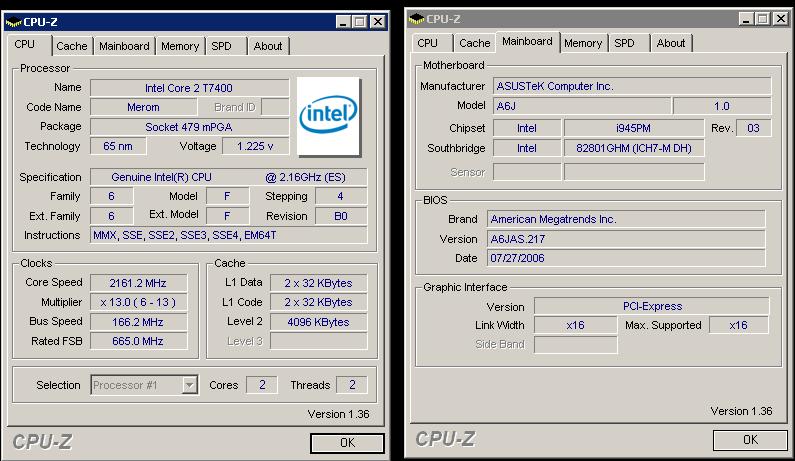Open the About tab in right CPU-Z window
Image resolution: width=795 pixels, height=461 pixels.
671,43
